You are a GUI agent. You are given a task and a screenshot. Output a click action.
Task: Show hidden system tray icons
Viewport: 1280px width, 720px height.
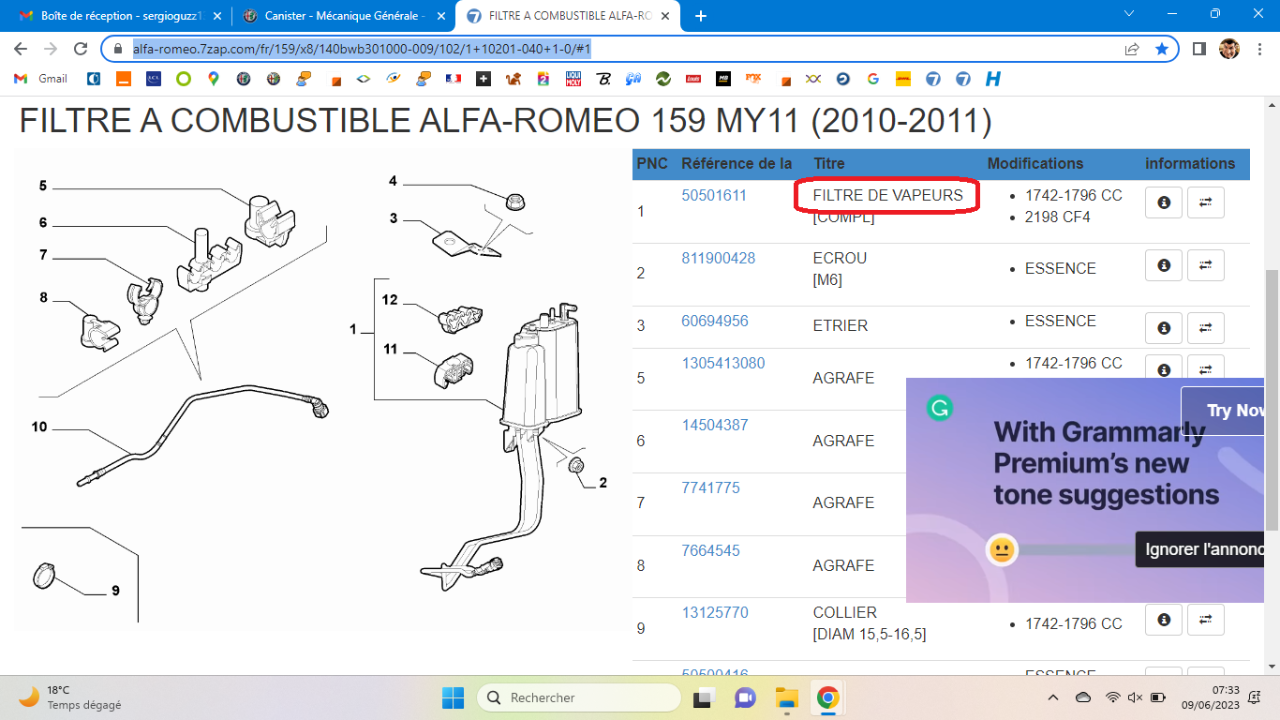[1053, 697]
